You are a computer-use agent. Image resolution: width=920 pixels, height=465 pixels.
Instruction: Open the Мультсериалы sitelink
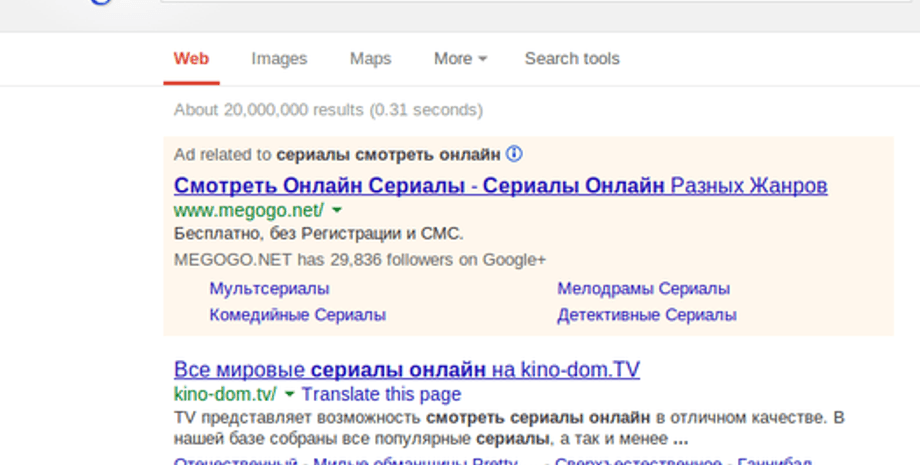pyautogui.click(x=269, y=289)
